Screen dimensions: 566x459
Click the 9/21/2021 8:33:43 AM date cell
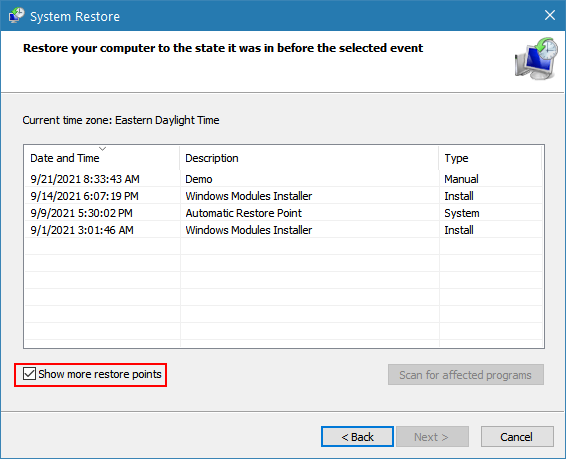click(x=85, y=179)
